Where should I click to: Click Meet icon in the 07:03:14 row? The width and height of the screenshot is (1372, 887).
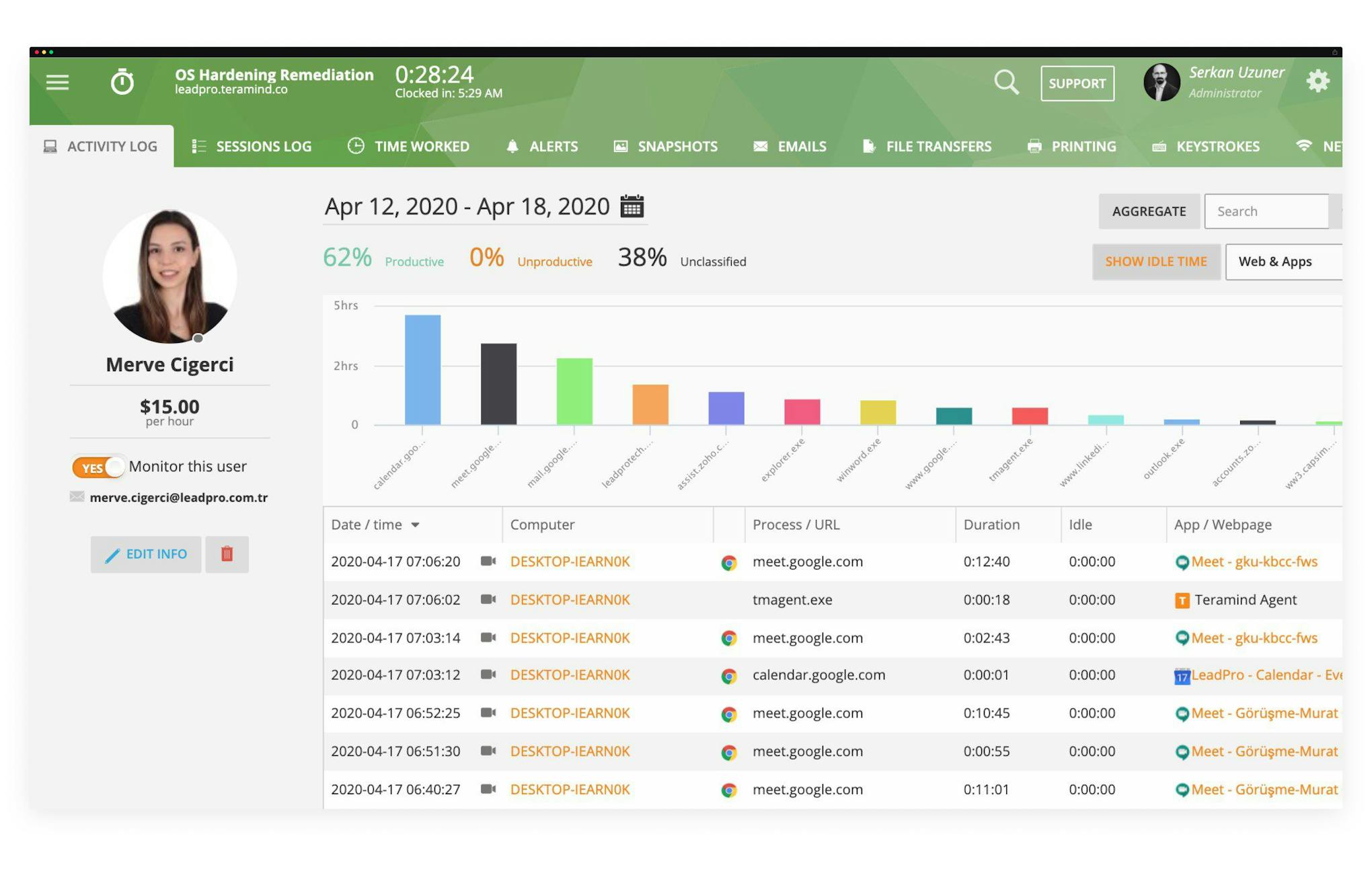pyautogui.click(x=1182, y=638)
